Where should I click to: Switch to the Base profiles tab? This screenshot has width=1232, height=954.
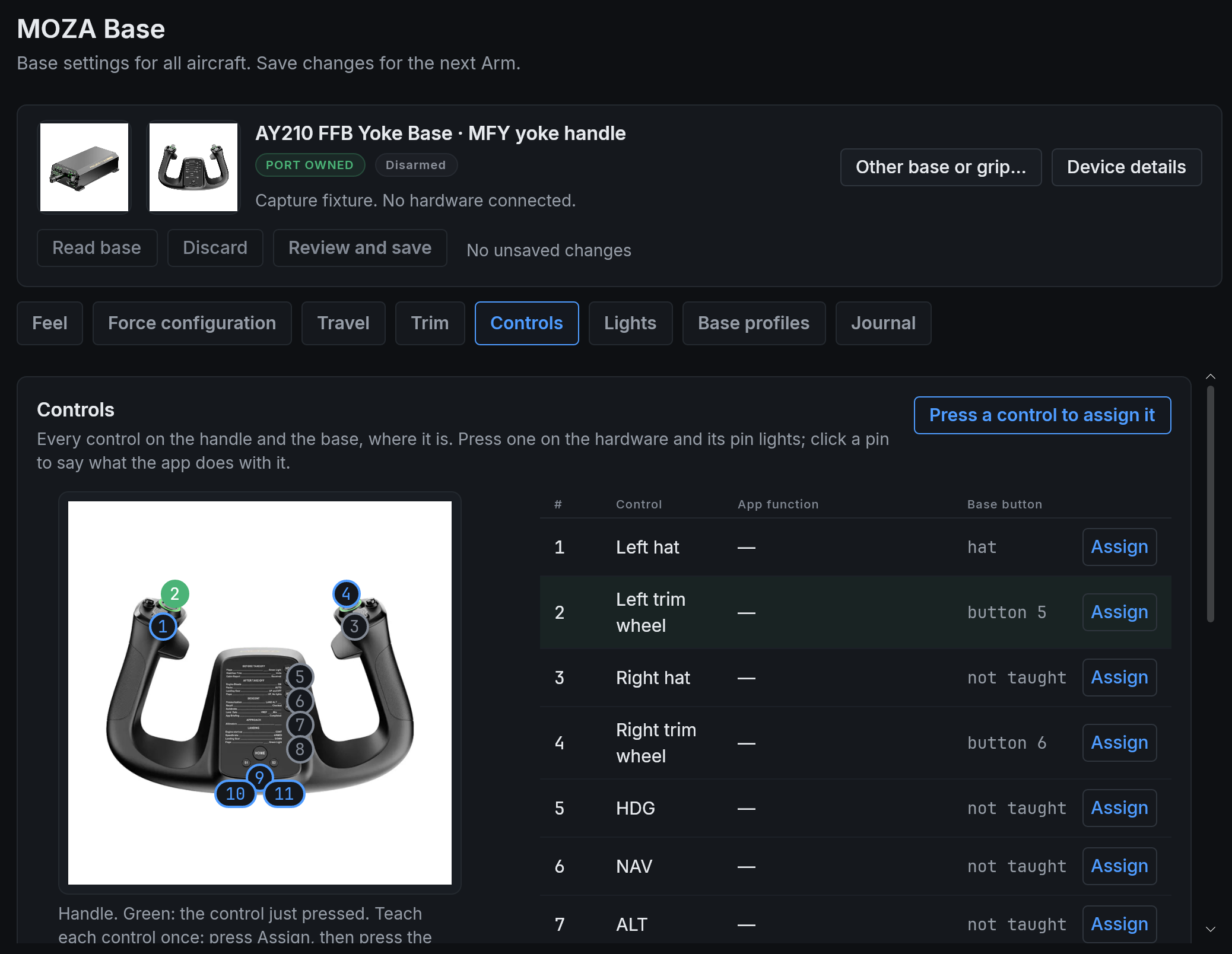[x=754, y=323]
